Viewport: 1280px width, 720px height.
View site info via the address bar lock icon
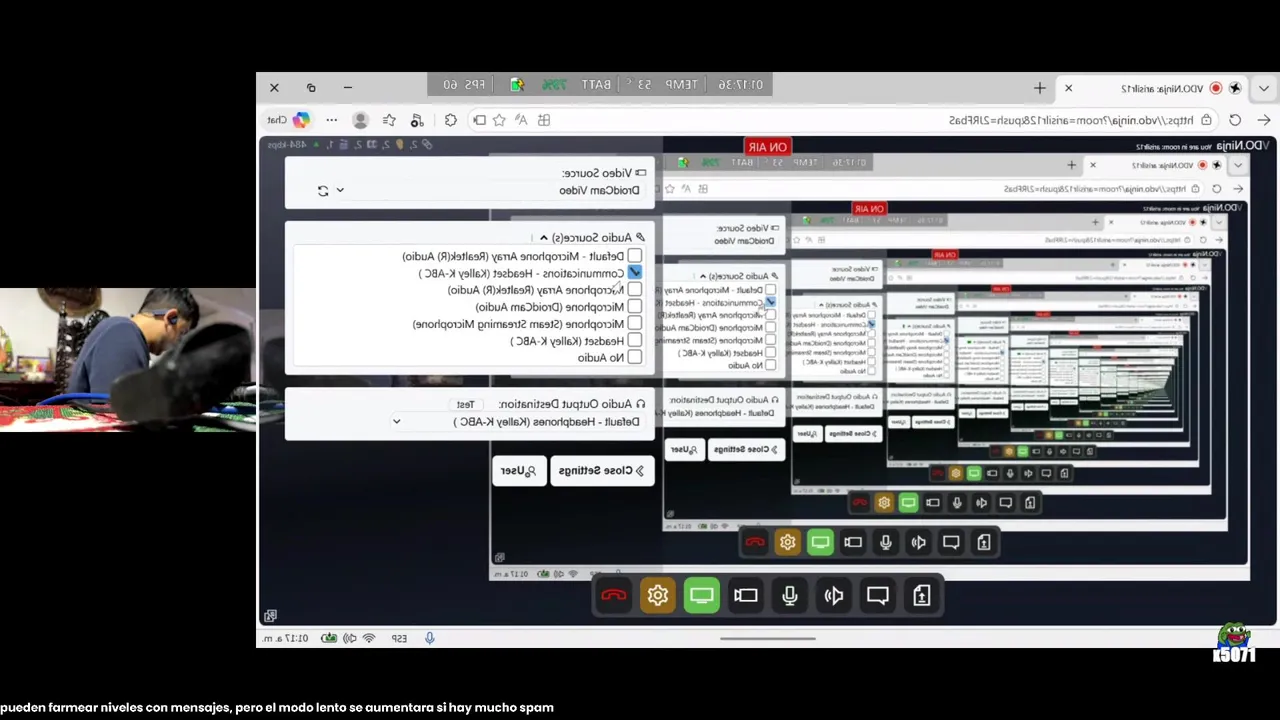[x=1206, y=120]
